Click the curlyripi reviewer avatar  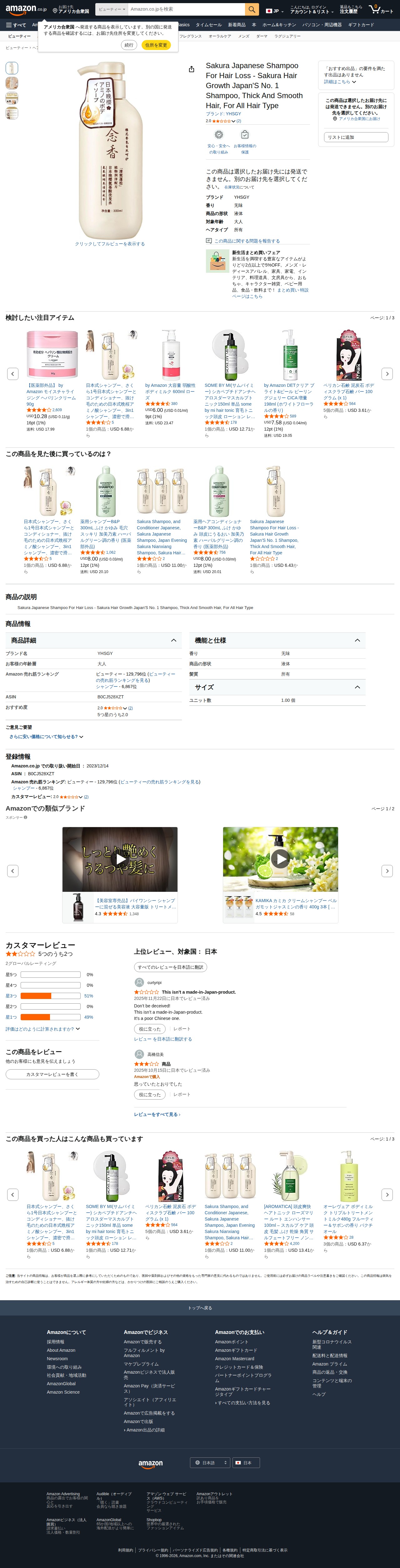139,982
